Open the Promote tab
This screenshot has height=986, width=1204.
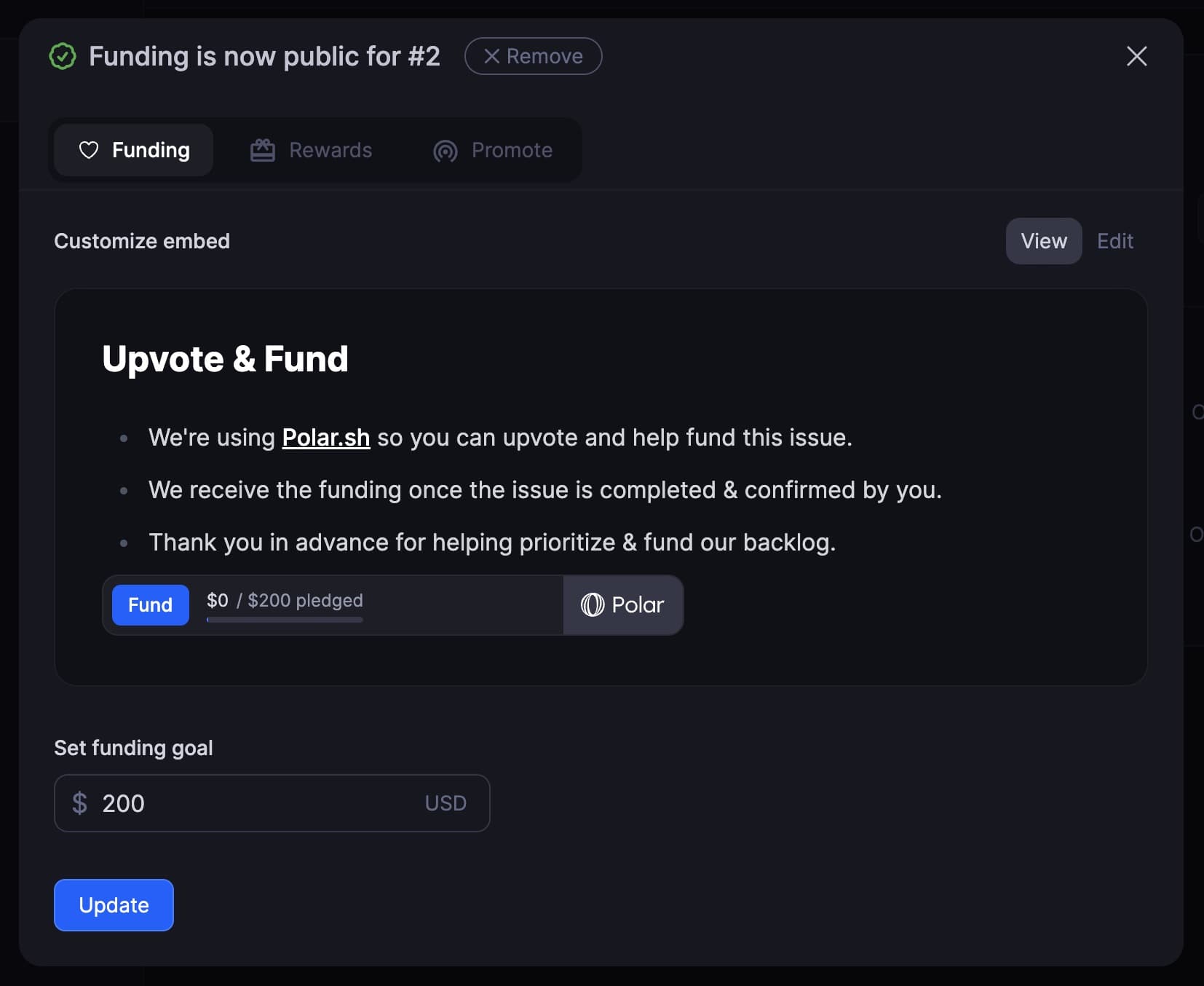pos(493,150)
